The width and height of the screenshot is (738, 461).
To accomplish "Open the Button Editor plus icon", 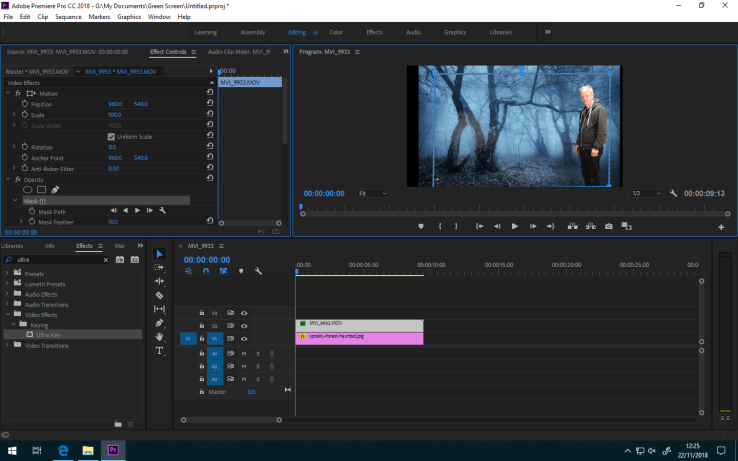I will point(721,227).
